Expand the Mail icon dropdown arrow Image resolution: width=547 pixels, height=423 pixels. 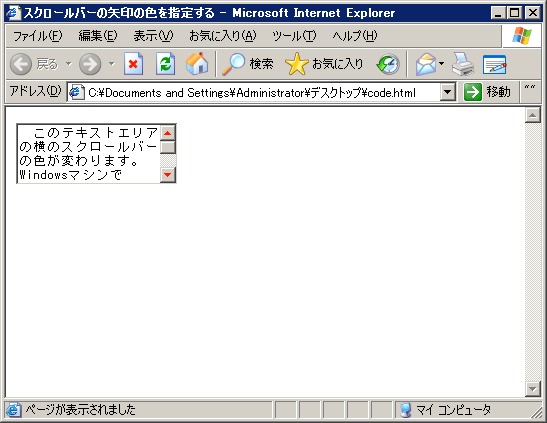(441, 64)
